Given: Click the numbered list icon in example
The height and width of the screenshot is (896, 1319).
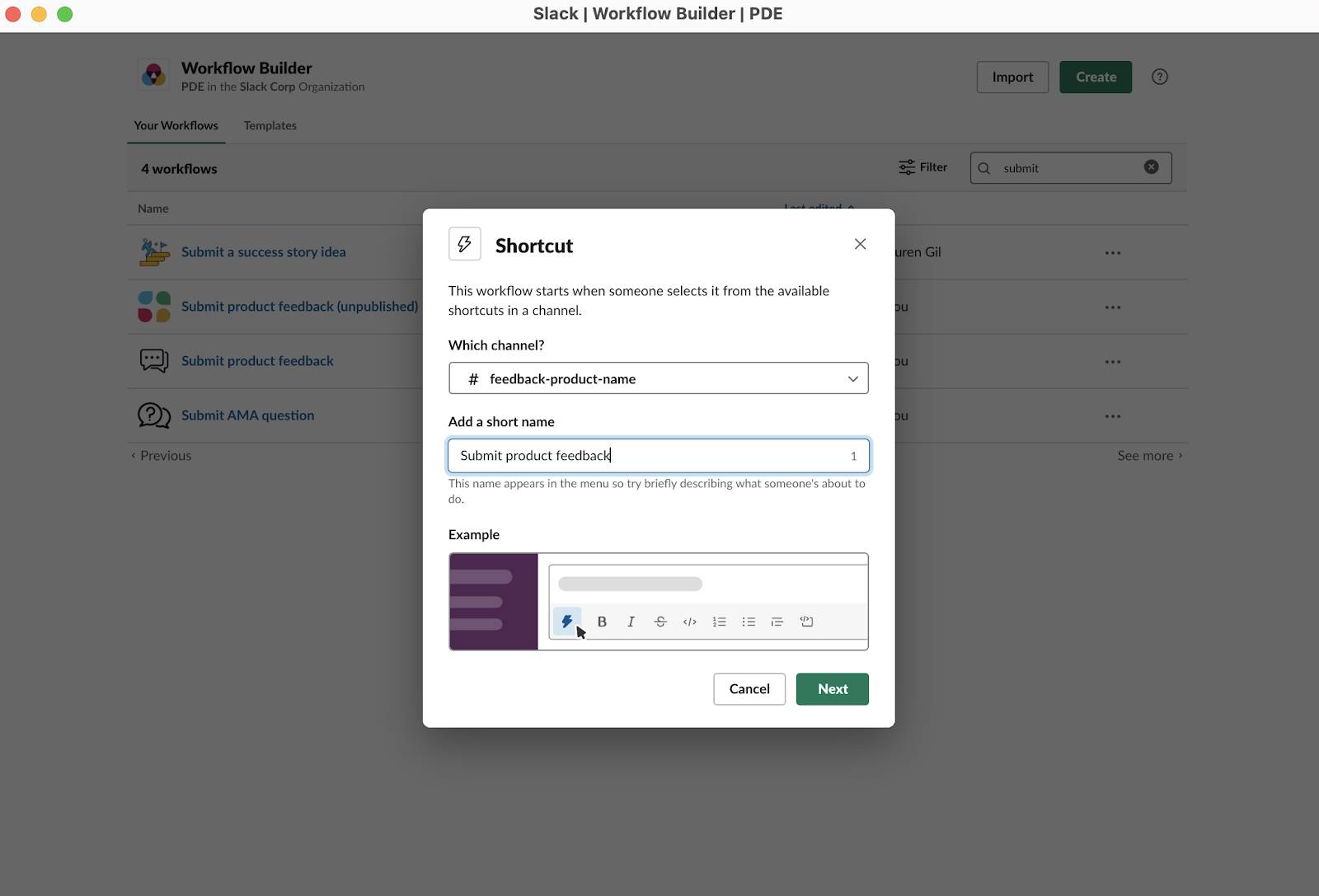Looking at the screenshot, I should [719, 622].
